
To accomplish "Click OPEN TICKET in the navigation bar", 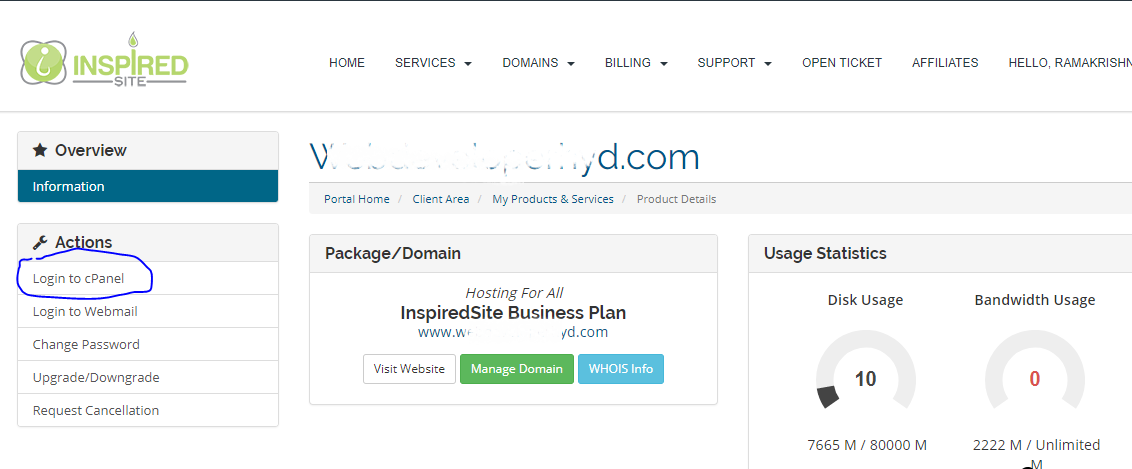I will tap(842, 63).
